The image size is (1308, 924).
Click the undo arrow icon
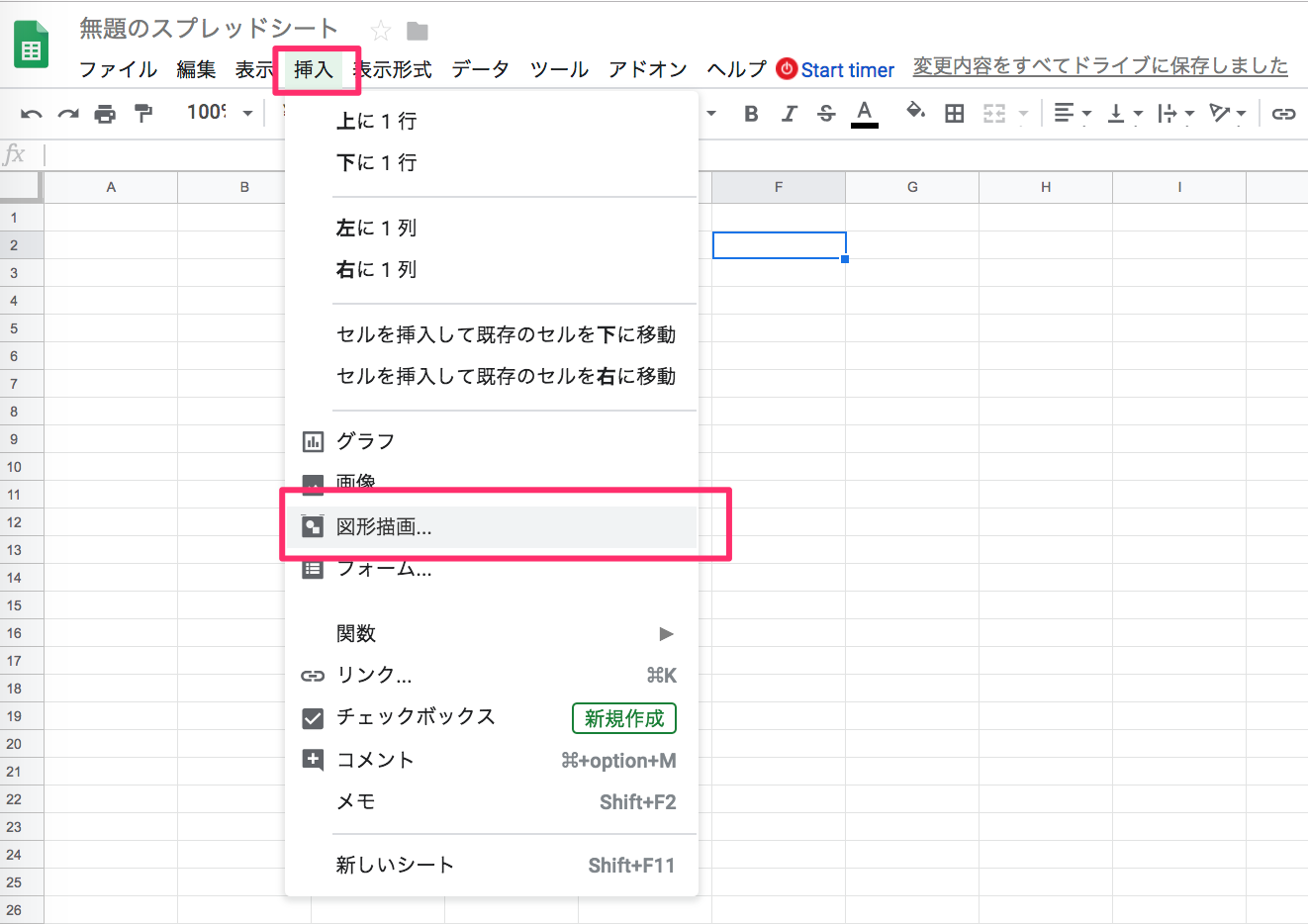32,114
